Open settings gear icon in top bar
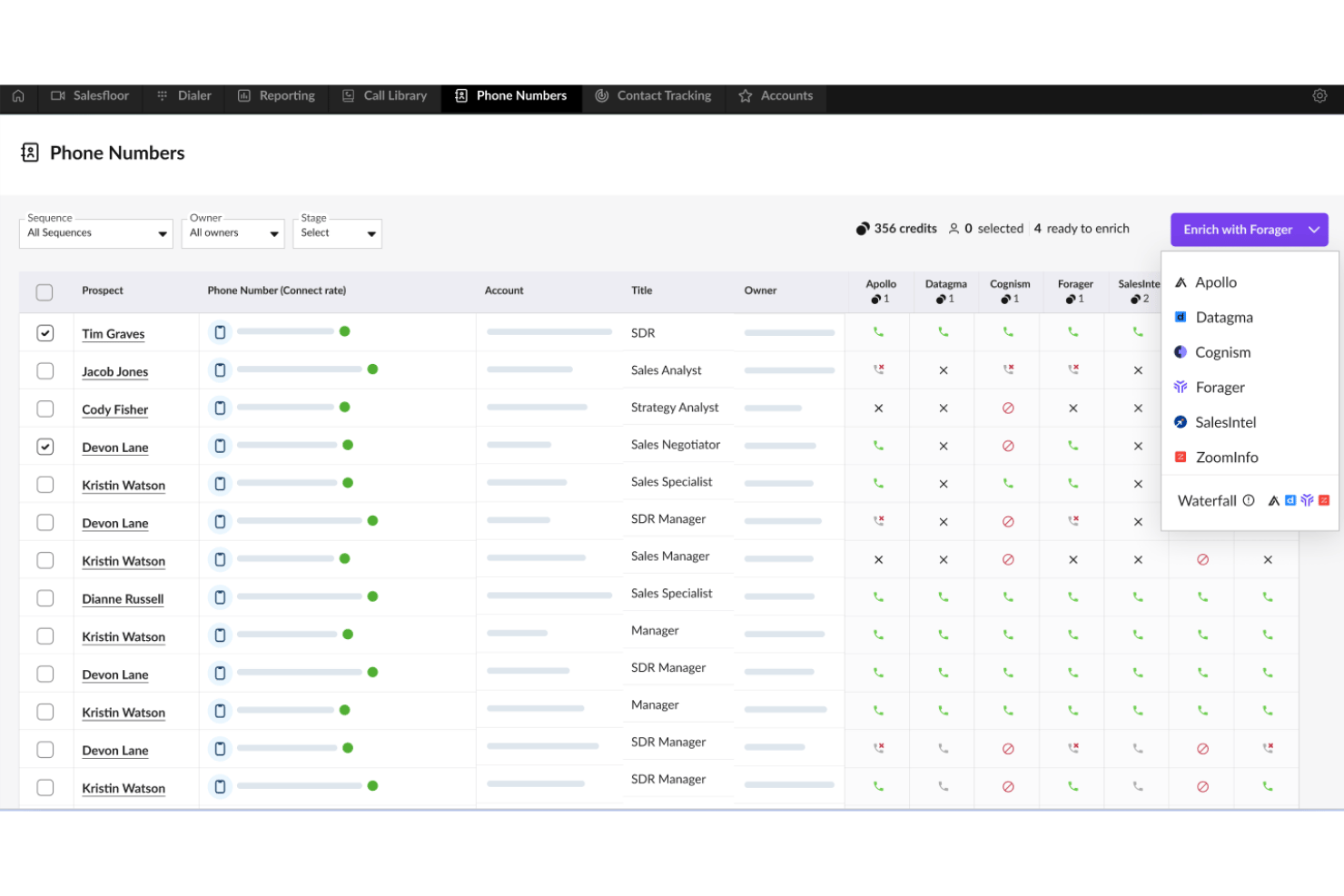Image resolution: width=1344 pixels, height=896 pixels. (1319, 95)
